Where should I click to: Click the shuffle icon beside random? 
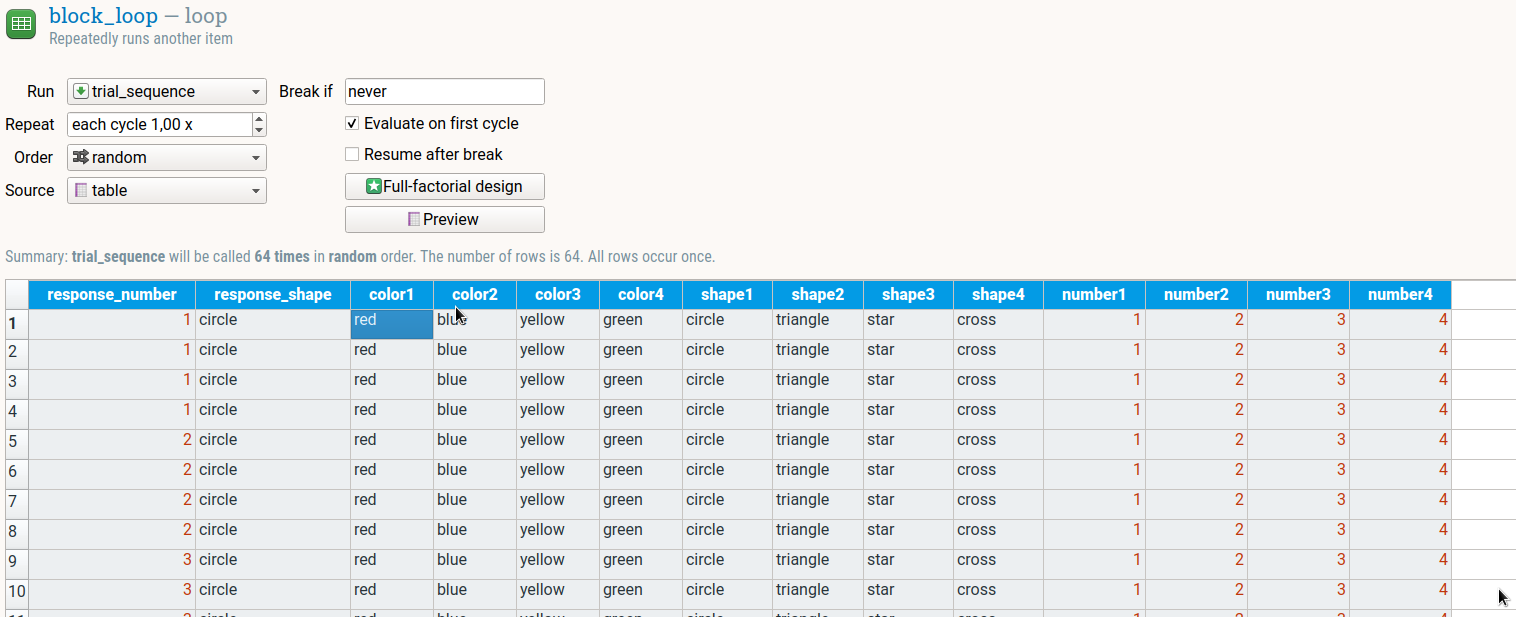[x=81, y=157]
